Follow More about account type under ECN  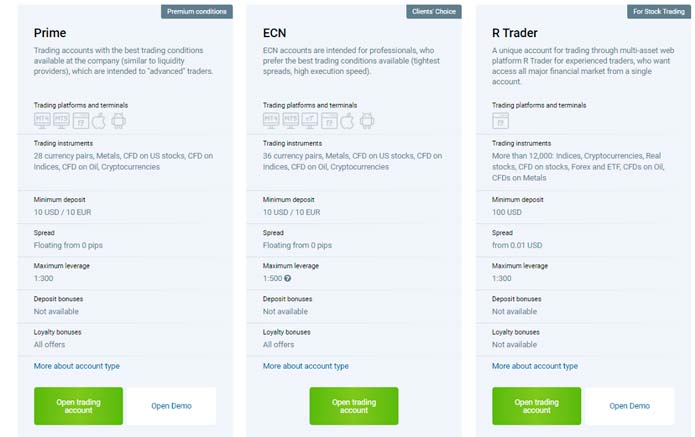point(306,366)
